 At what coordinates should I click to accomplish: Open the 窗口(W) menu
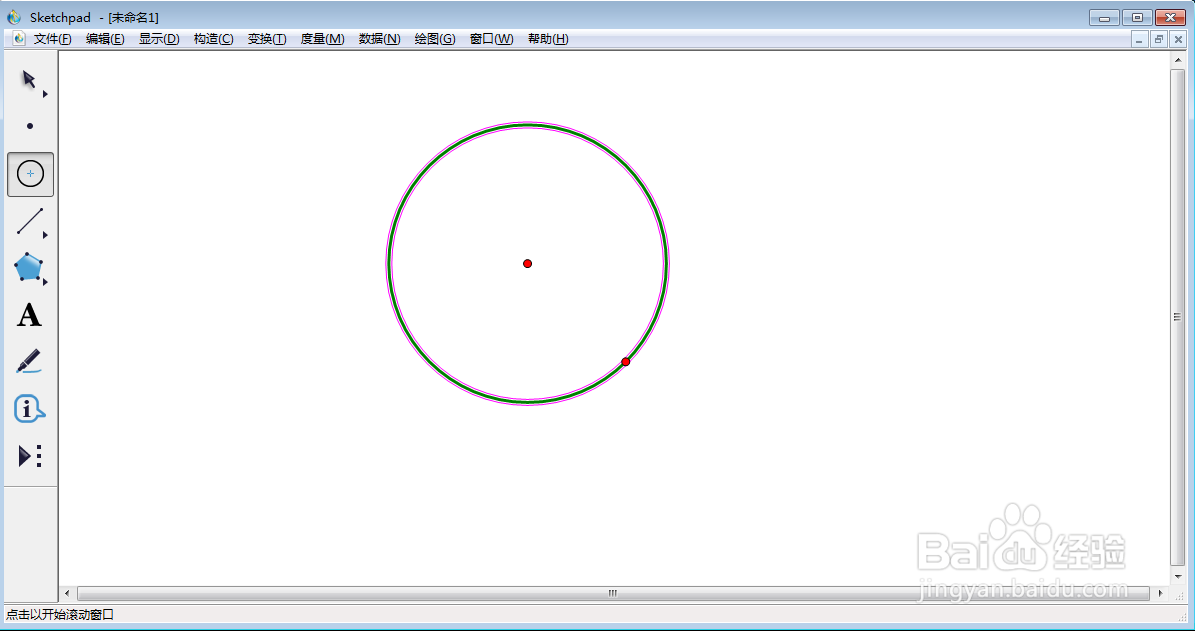[492, 39]
